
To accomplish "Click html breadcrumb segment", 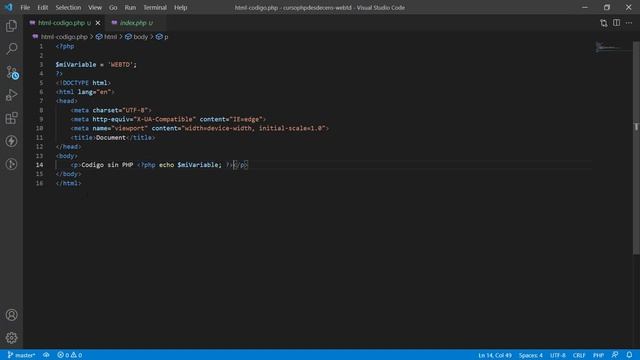I will click(110, 37).
